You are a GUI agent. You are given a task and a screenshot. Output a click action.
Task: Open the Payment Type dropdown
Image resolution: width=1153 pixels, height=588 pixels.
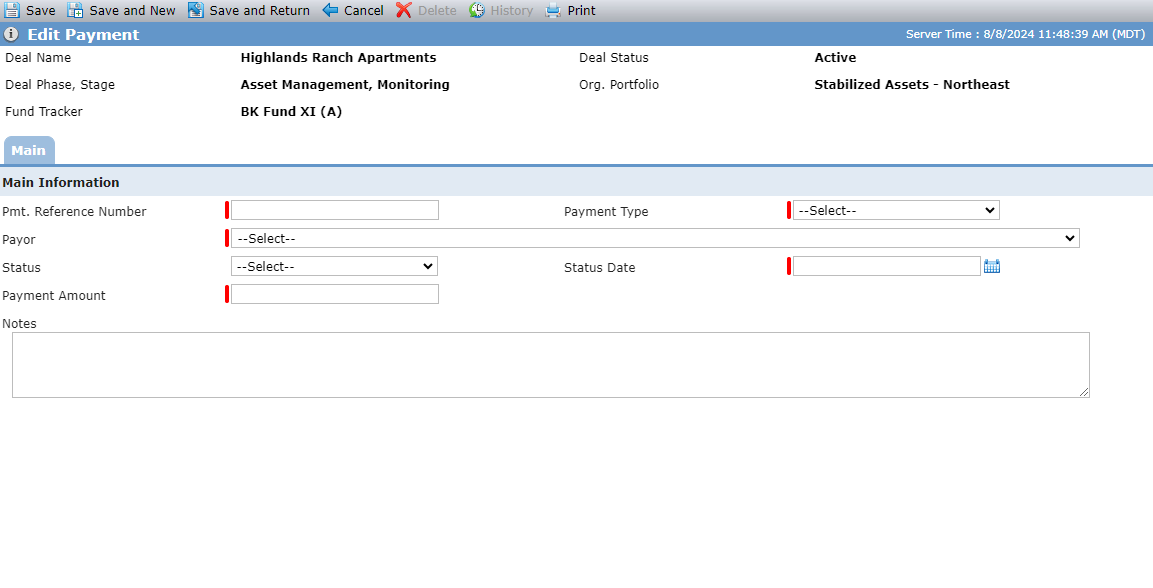[896, 210]
